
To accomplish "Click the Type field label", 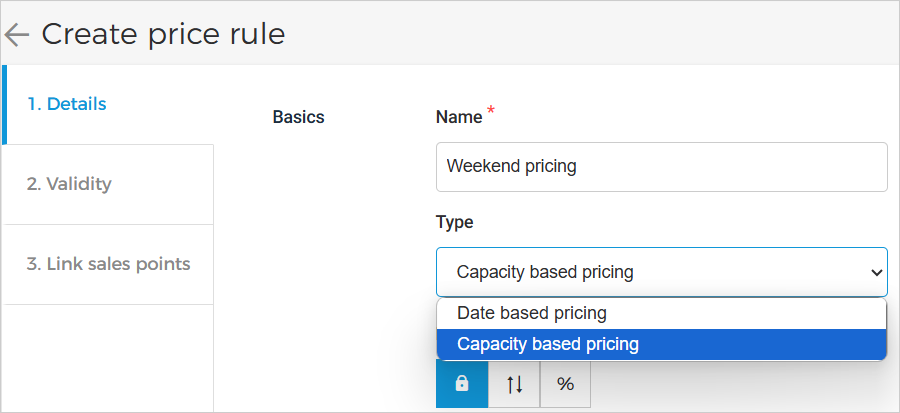I will (454, 222).
